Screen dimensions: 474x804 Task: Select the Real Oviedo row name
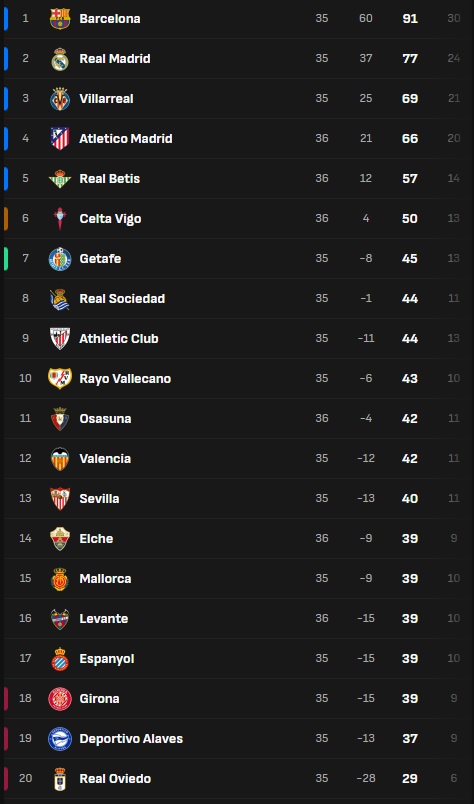tap(115, 779)
